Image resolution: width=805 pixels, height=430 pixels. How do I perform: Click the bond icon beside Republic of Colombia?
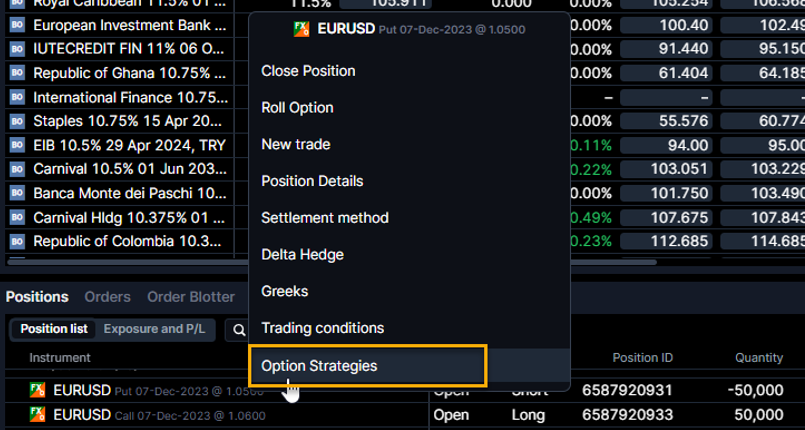point(17,241)
